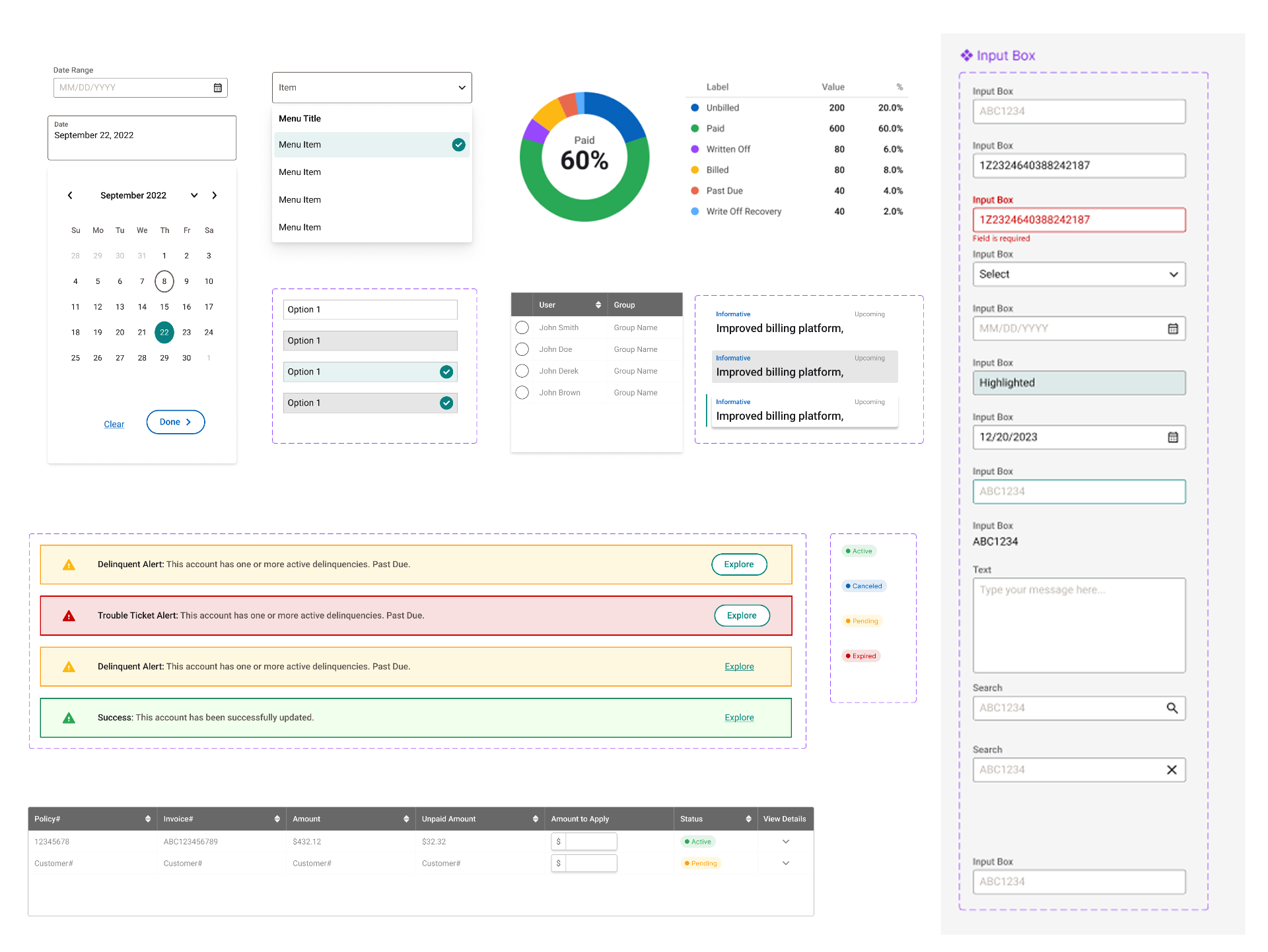This screenshot has height=952, width=1268.
Task: Click the Billed yellow legend dot
Action: click(x=695, y=170)
